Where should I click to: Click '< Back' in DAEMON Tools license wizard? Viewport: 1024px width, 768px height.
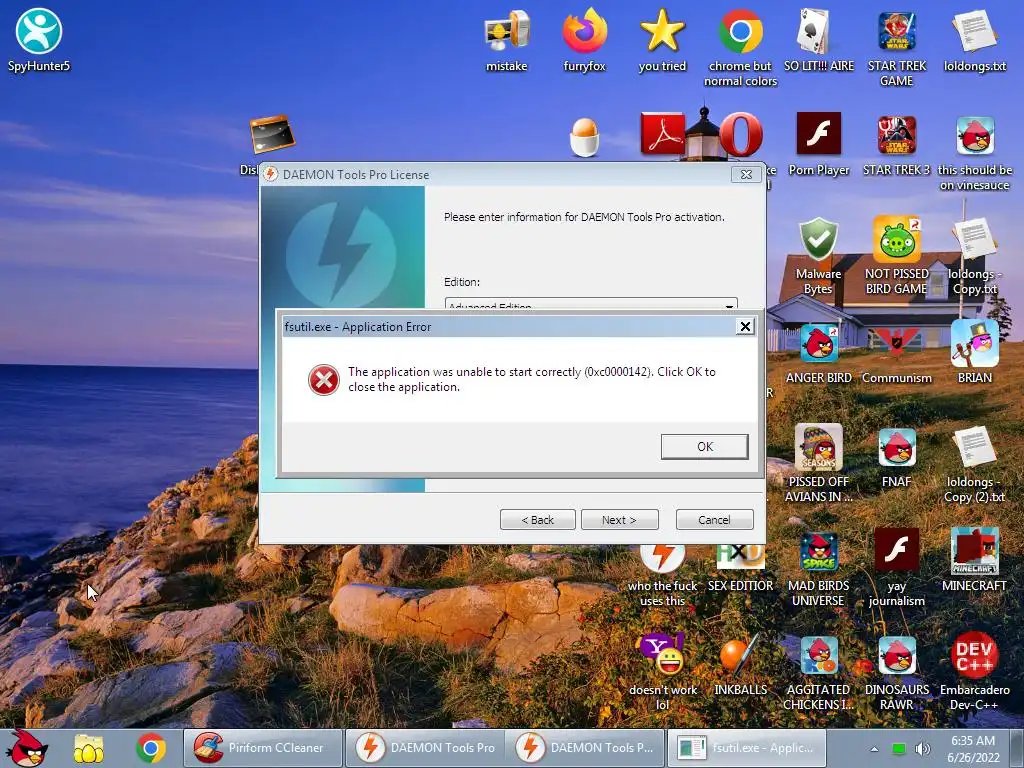click(x=537, y=520)
